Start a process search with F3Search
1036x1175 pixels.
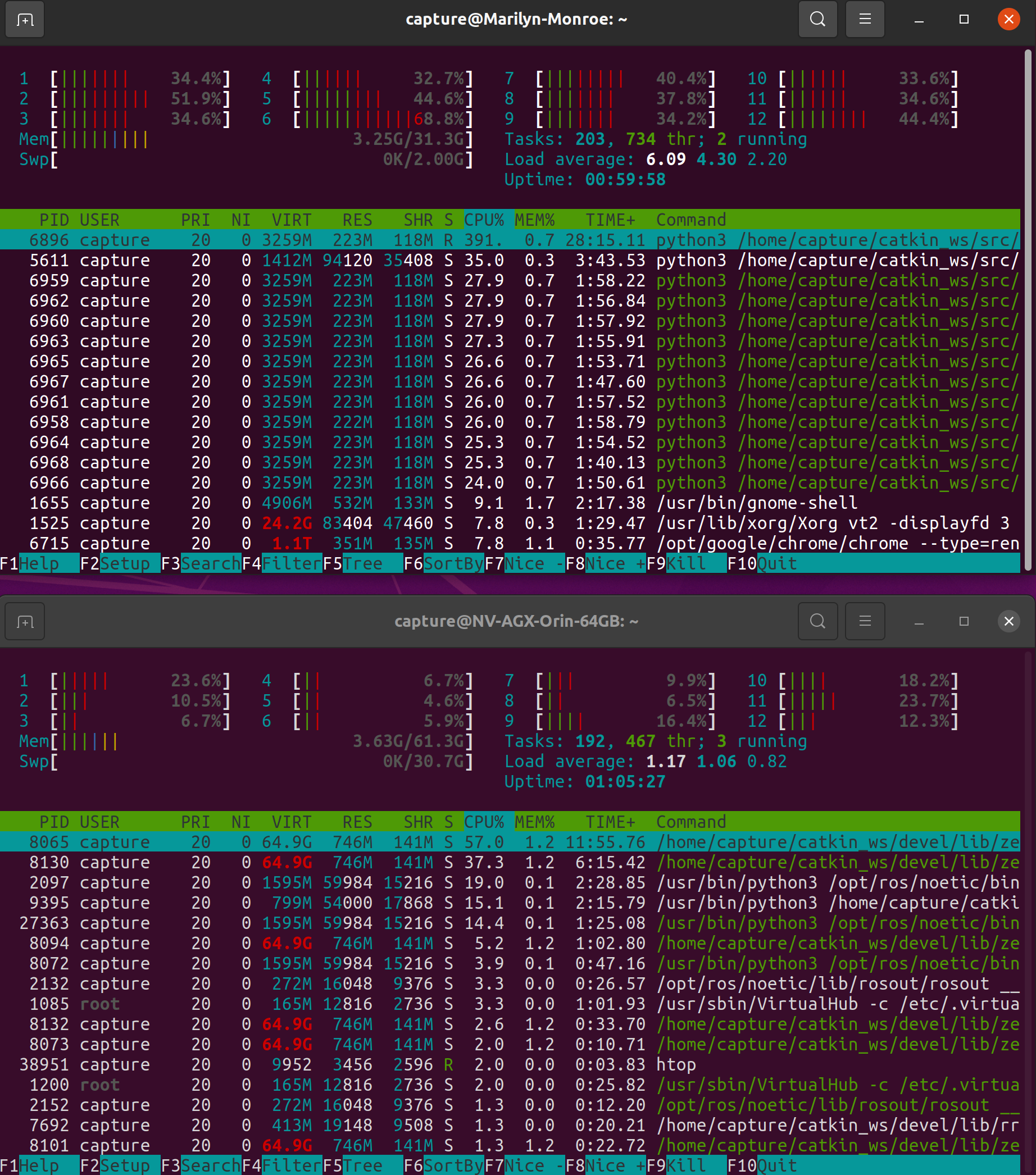(201, 563)
